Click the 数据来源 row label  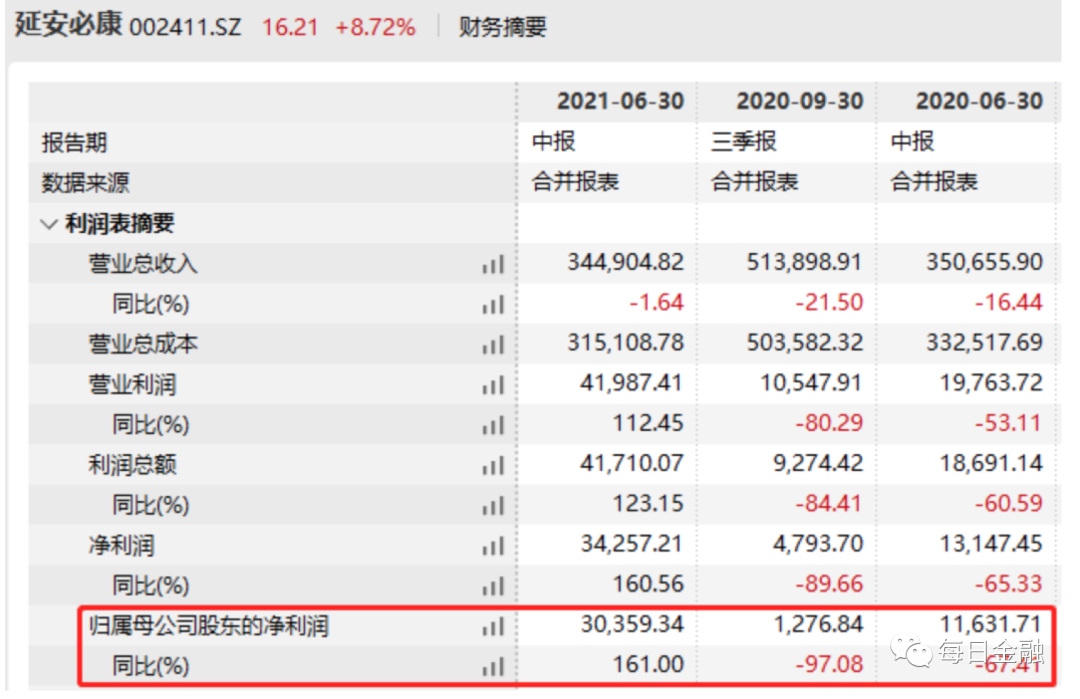85,182
